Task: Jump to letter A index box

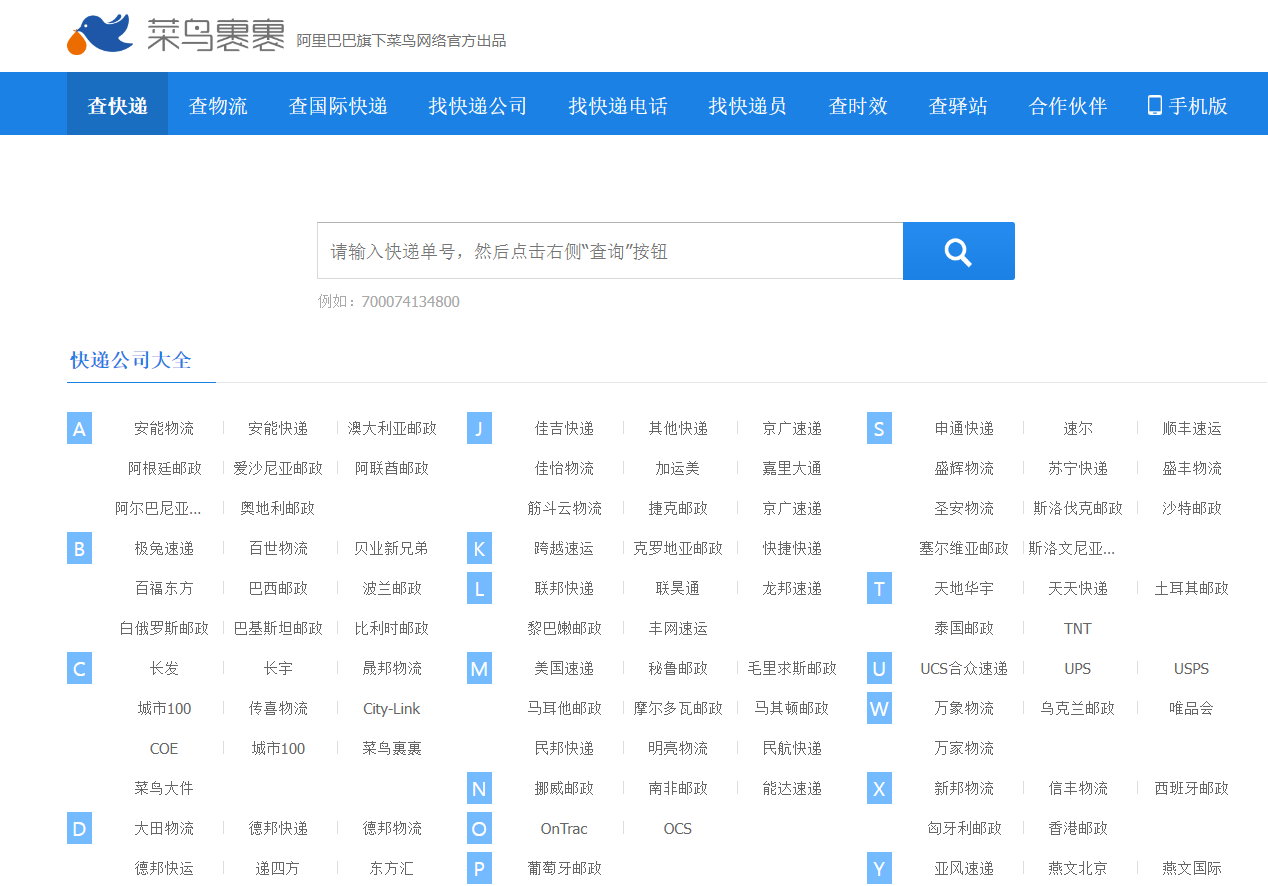Action: point(79,428)
